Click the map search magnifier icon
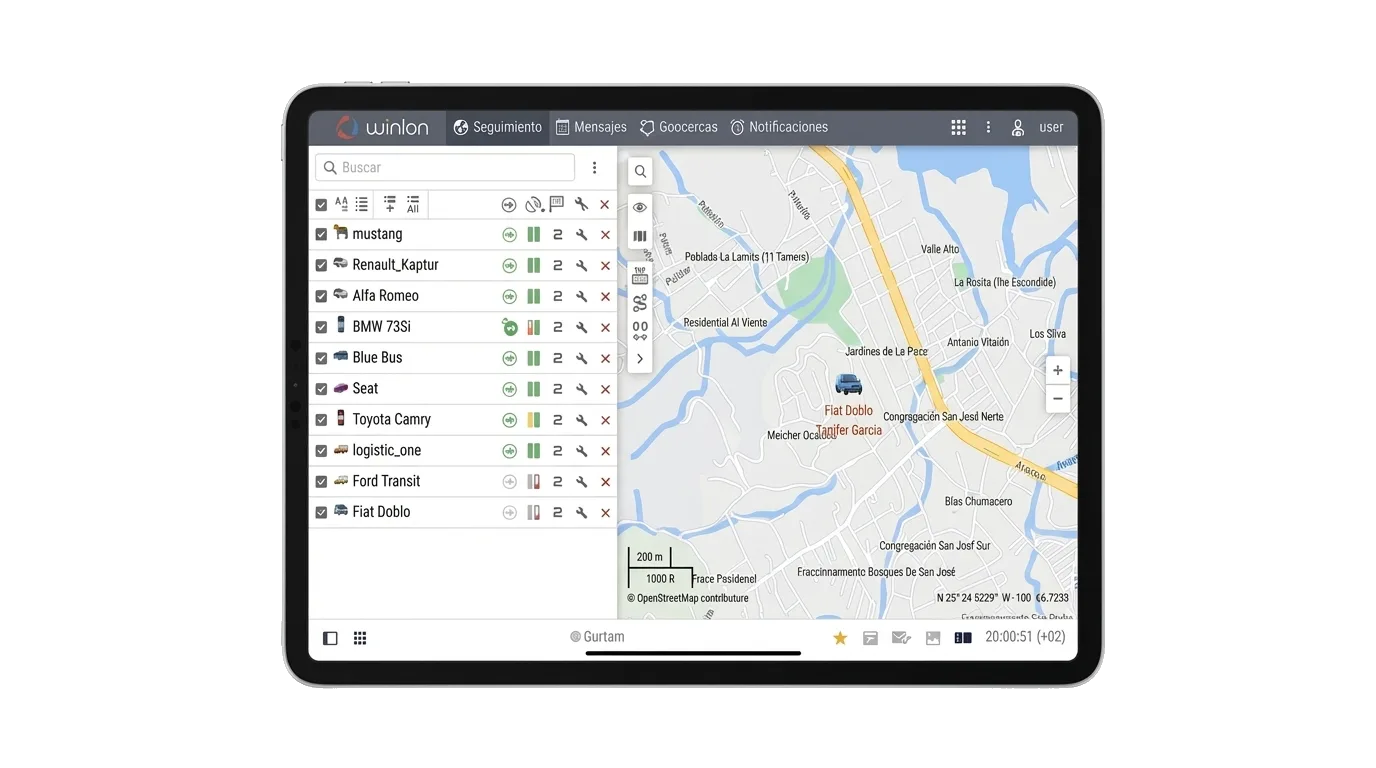 click(x=640, y=172)
